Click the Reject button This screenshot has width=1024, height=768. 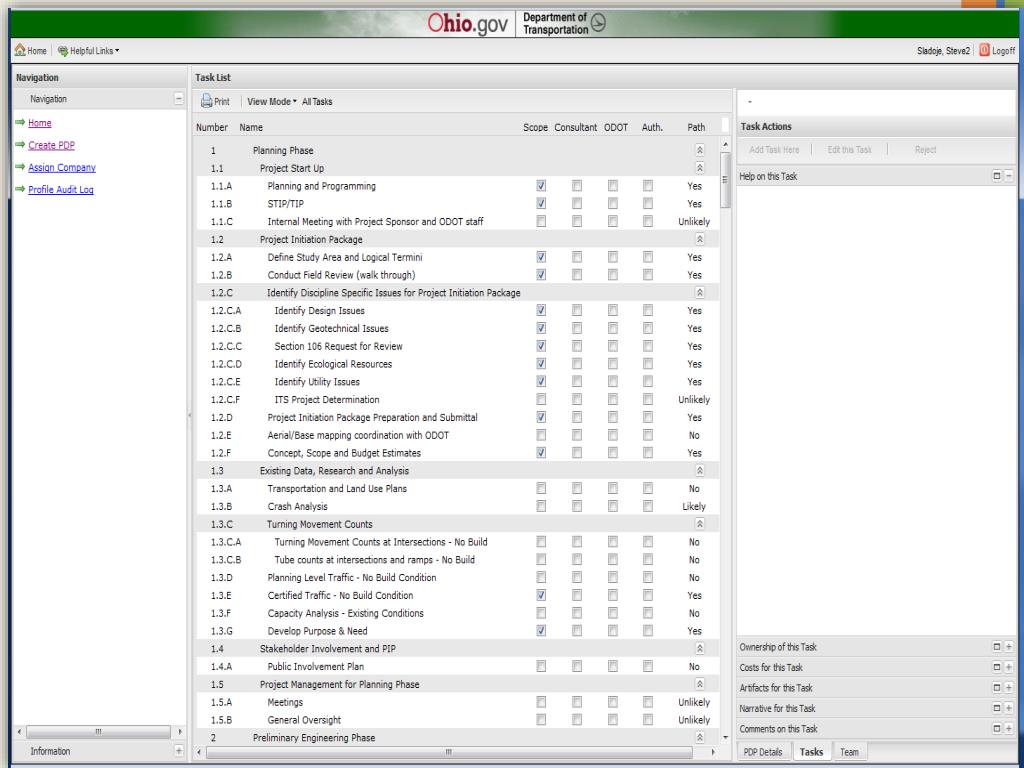tap(925, 150)
